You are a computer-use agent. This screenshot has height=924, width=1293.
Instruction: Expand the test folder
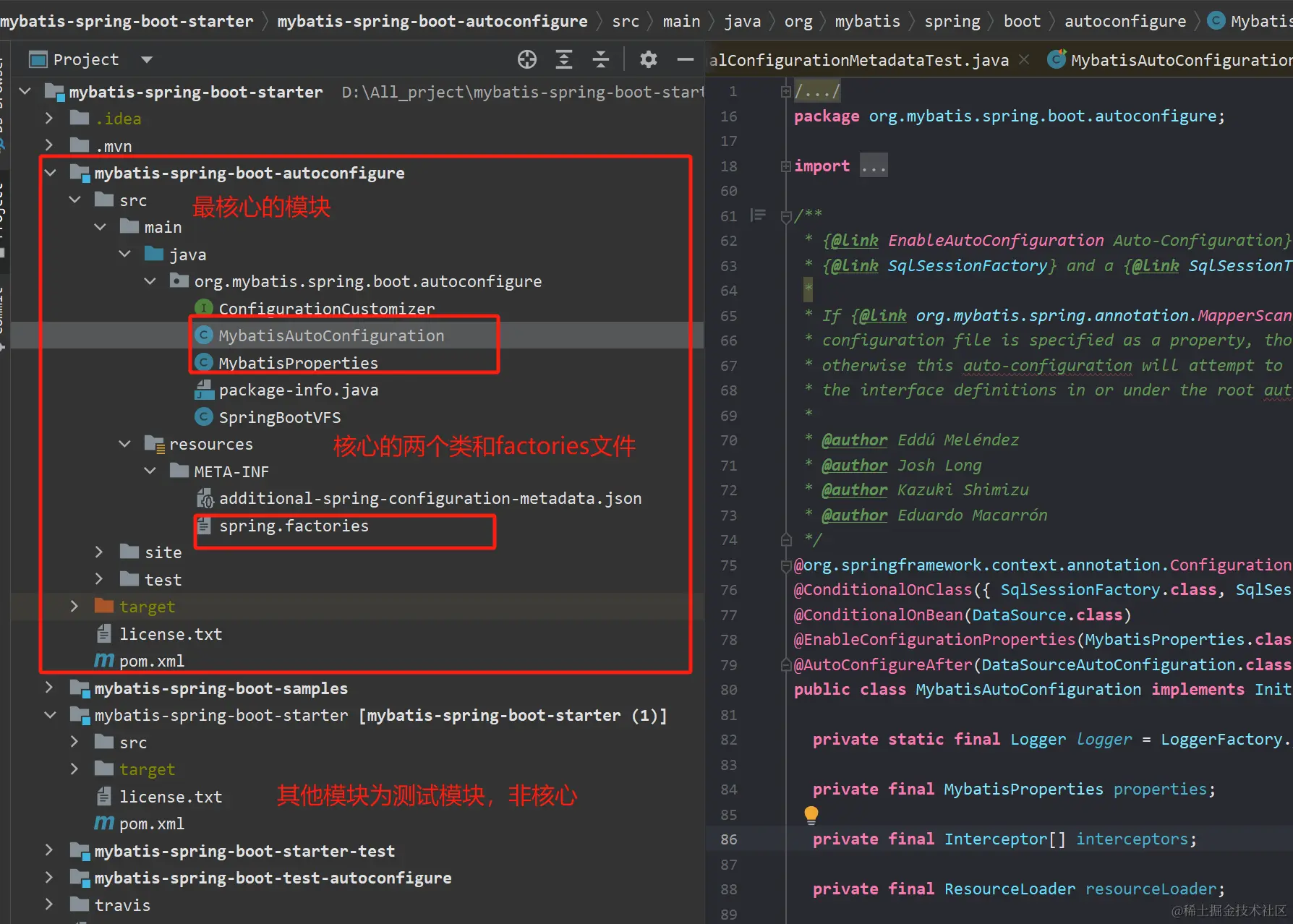[x=99, y=579]
